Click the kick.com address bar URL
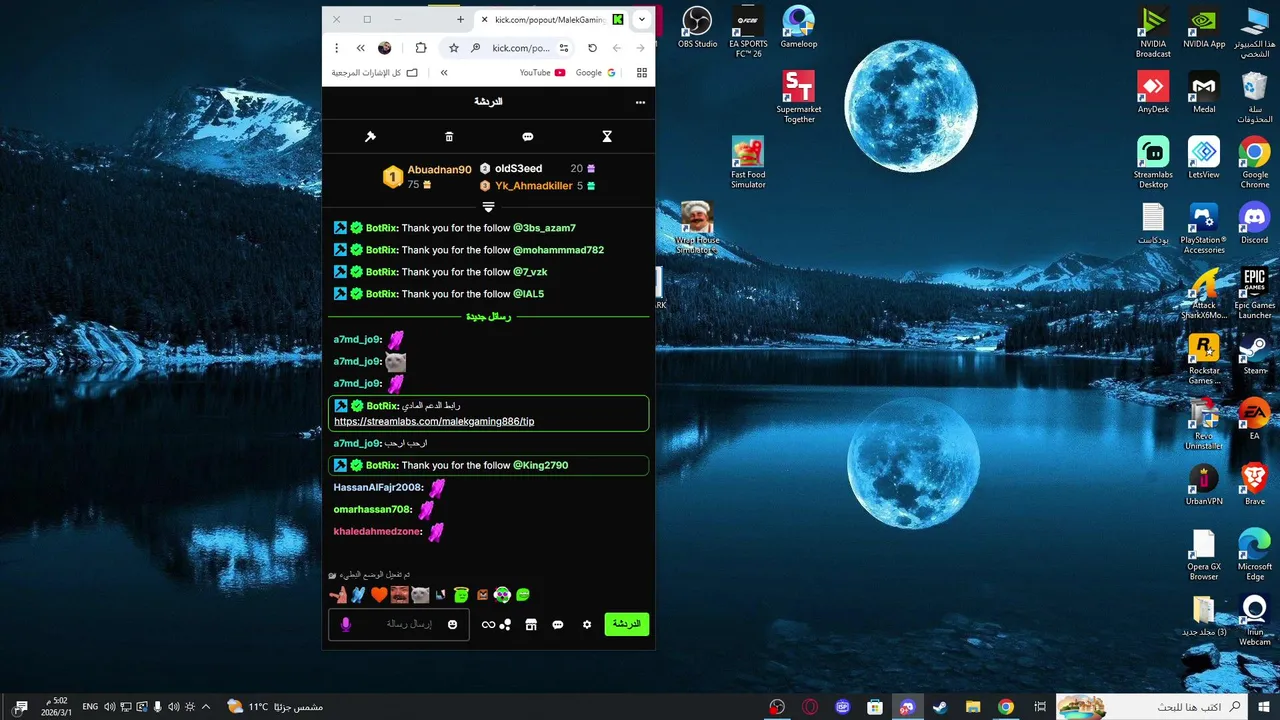This screenshot has height=720, width=1280. 521,48
